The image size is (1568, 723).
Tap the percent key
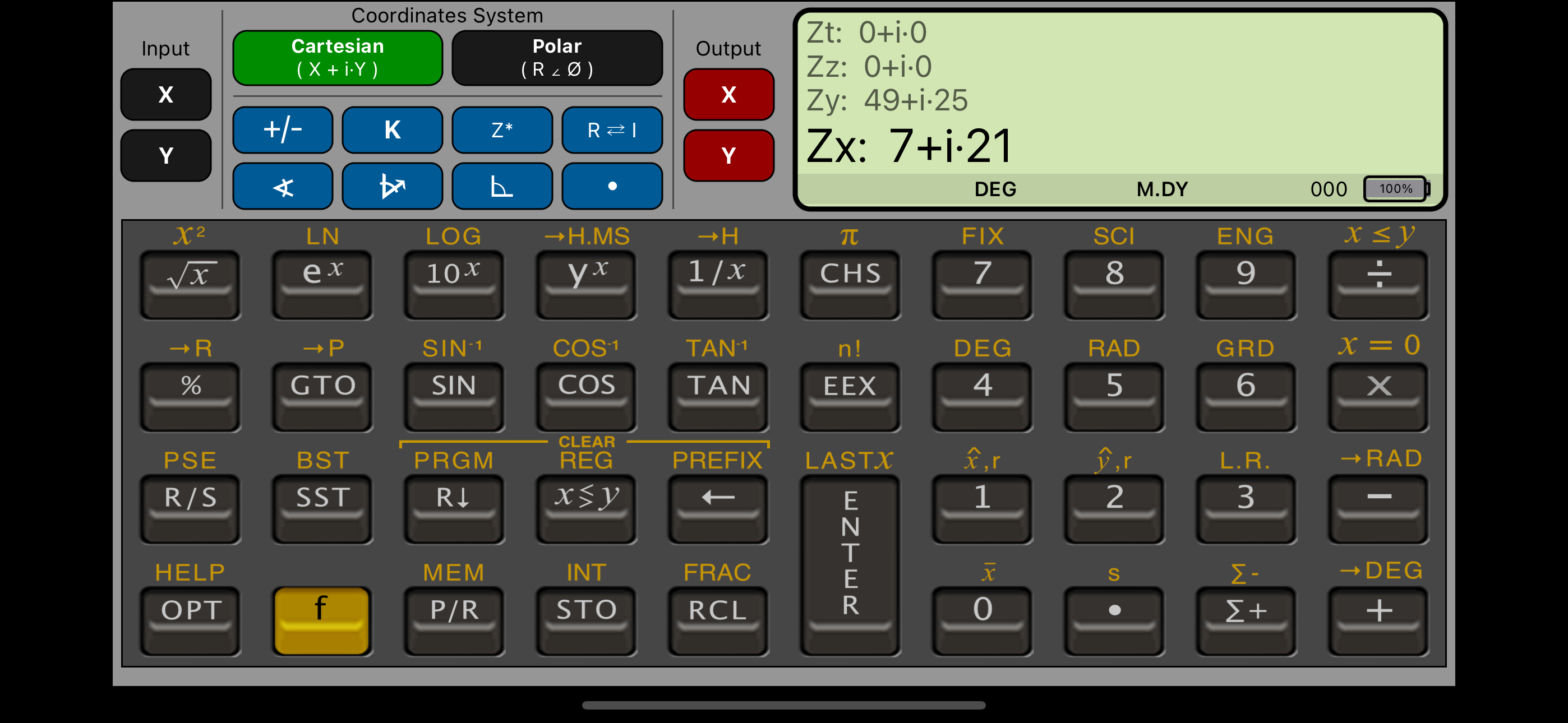click(191, 397)
